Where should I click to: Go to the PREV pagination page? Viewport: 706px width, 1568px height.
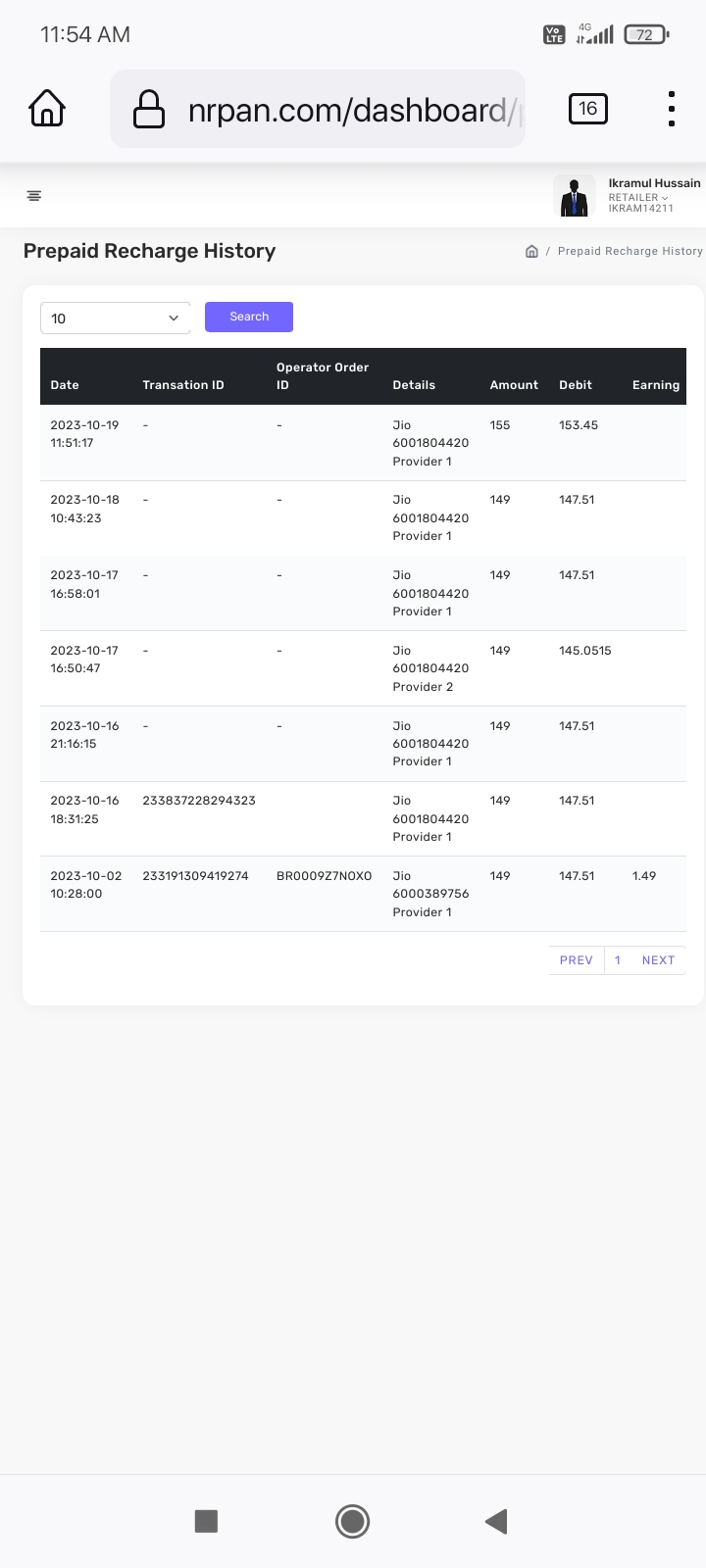[x=576, y=960]
